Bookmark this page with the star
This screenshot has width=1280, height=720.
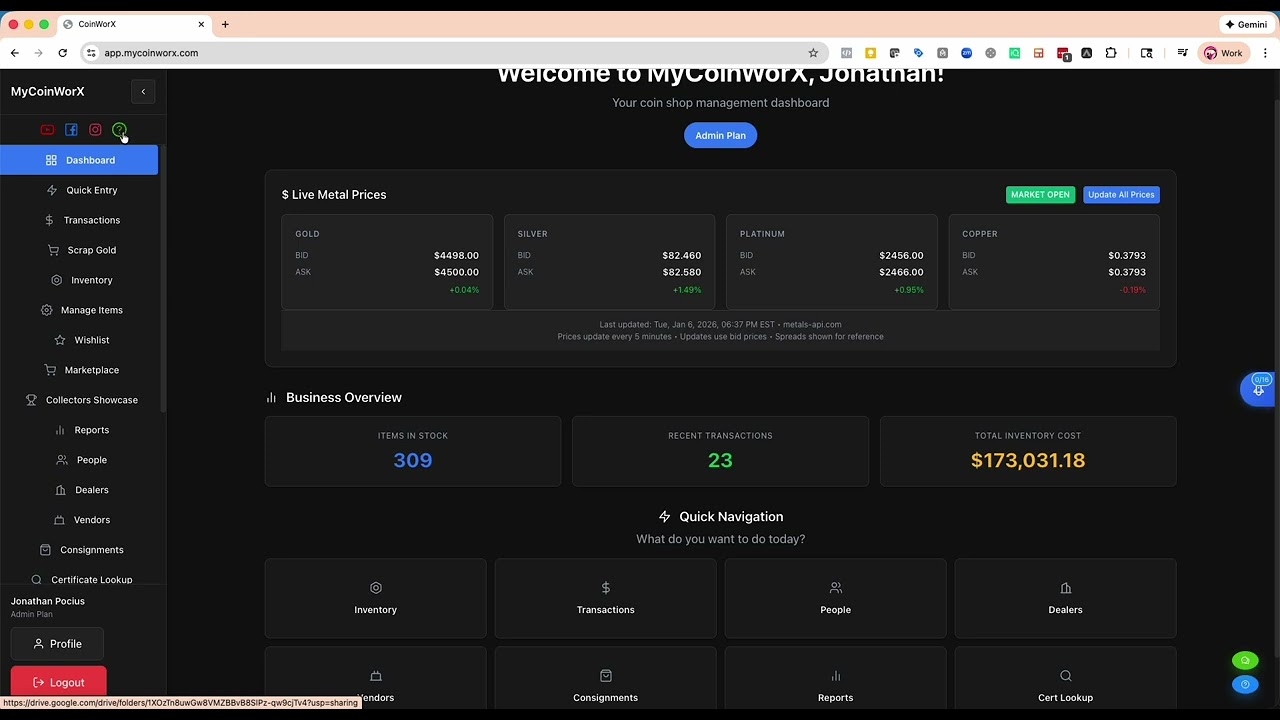click(x=813, y=53)
